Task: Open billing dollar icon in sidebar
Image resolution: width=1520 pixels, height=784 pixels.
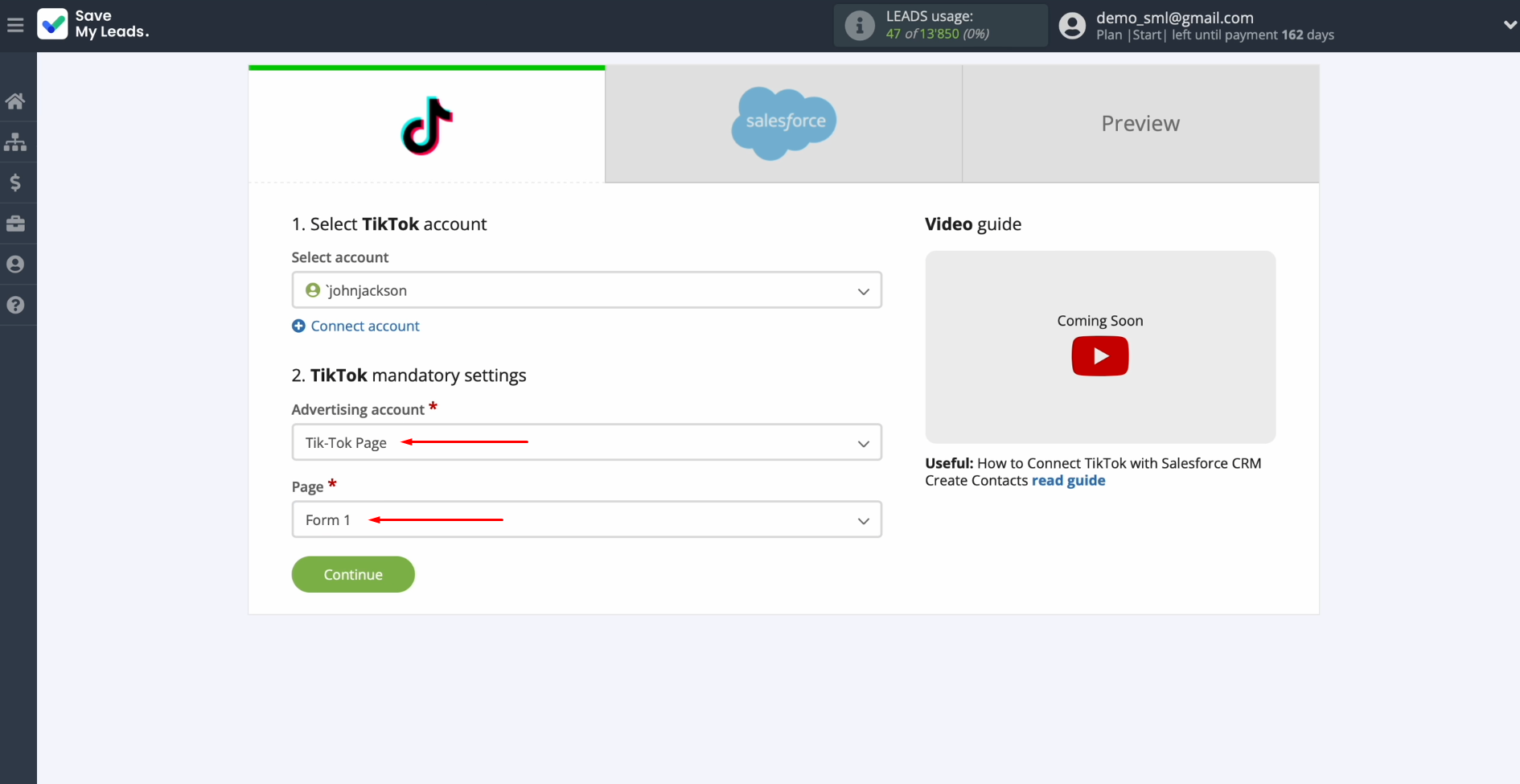Action: point(15,183)
